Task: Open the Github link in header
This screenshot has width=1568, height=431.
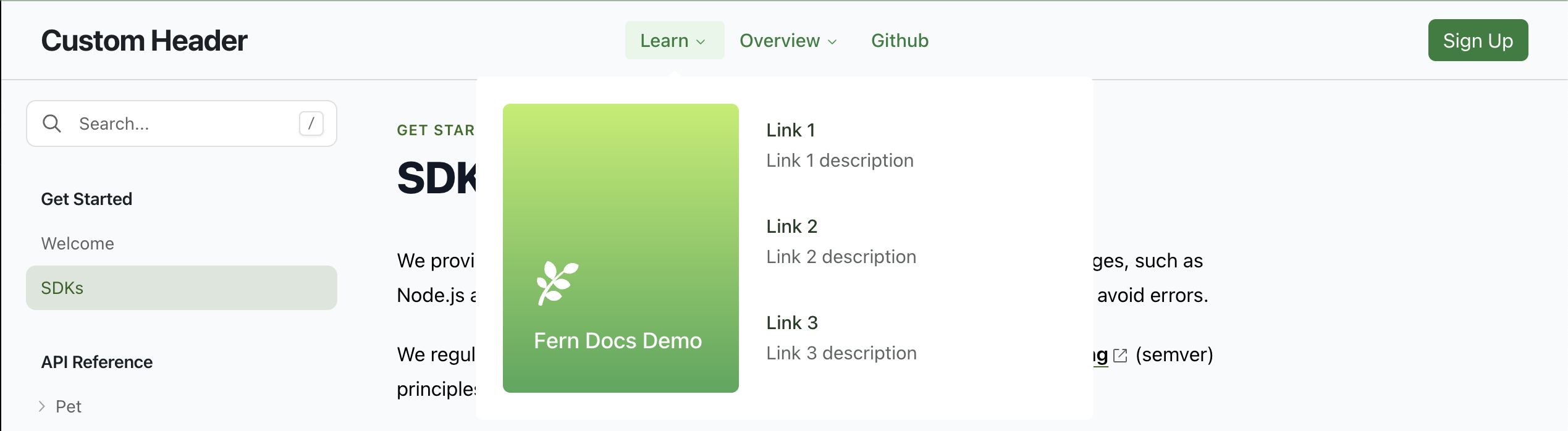Action: click(900, 40)
